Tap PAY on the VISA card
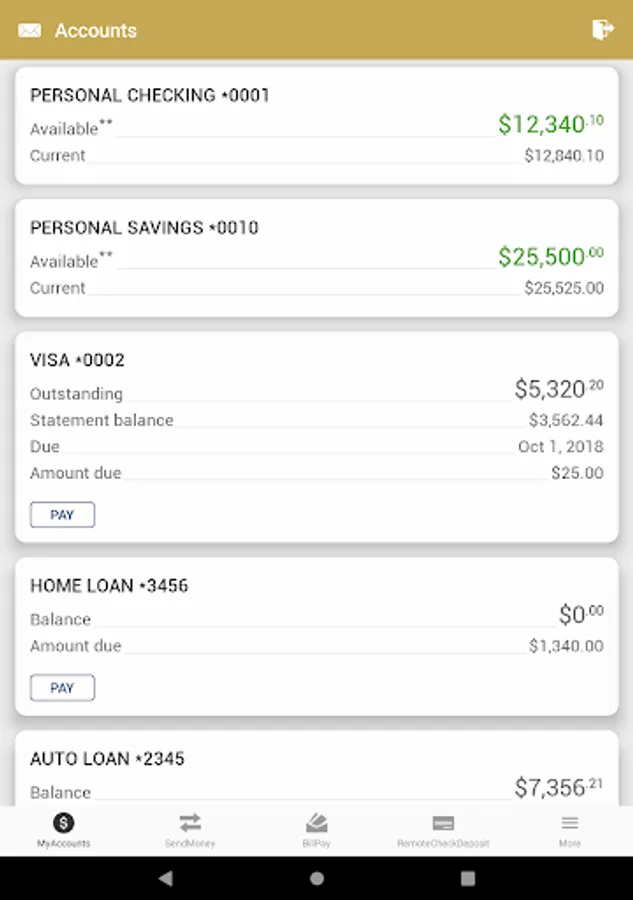The image size is (633, 900). [62, 514]
